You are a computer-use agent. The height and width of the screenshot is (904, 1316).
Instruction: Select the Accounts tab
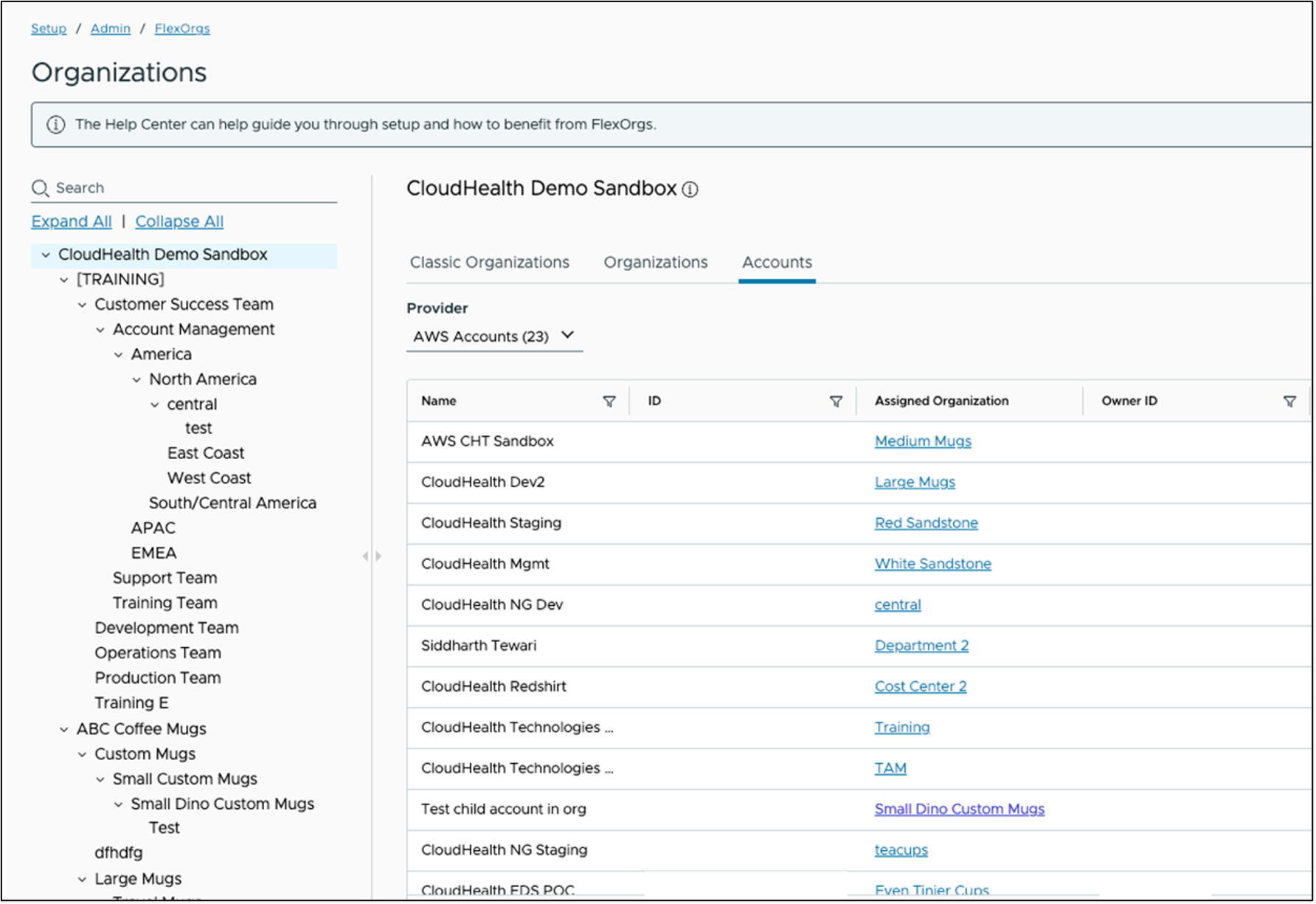[x=777, y=263]
